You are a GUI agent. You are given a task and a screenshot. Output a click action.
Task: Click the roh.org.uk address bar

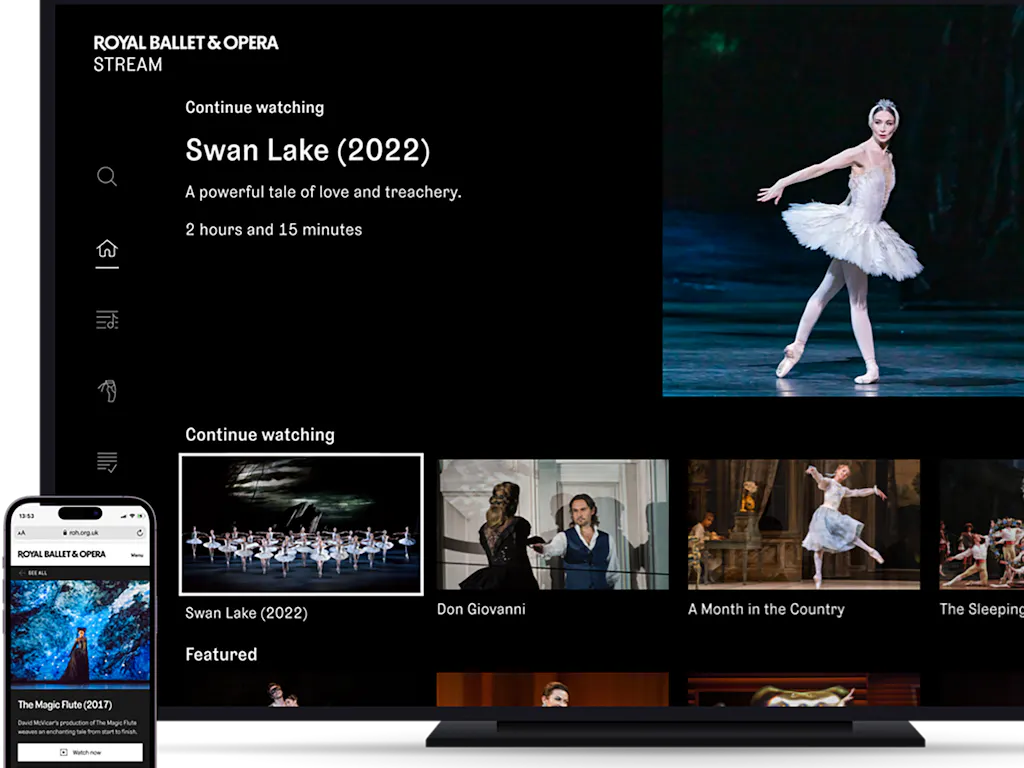[x=83, y=533]
